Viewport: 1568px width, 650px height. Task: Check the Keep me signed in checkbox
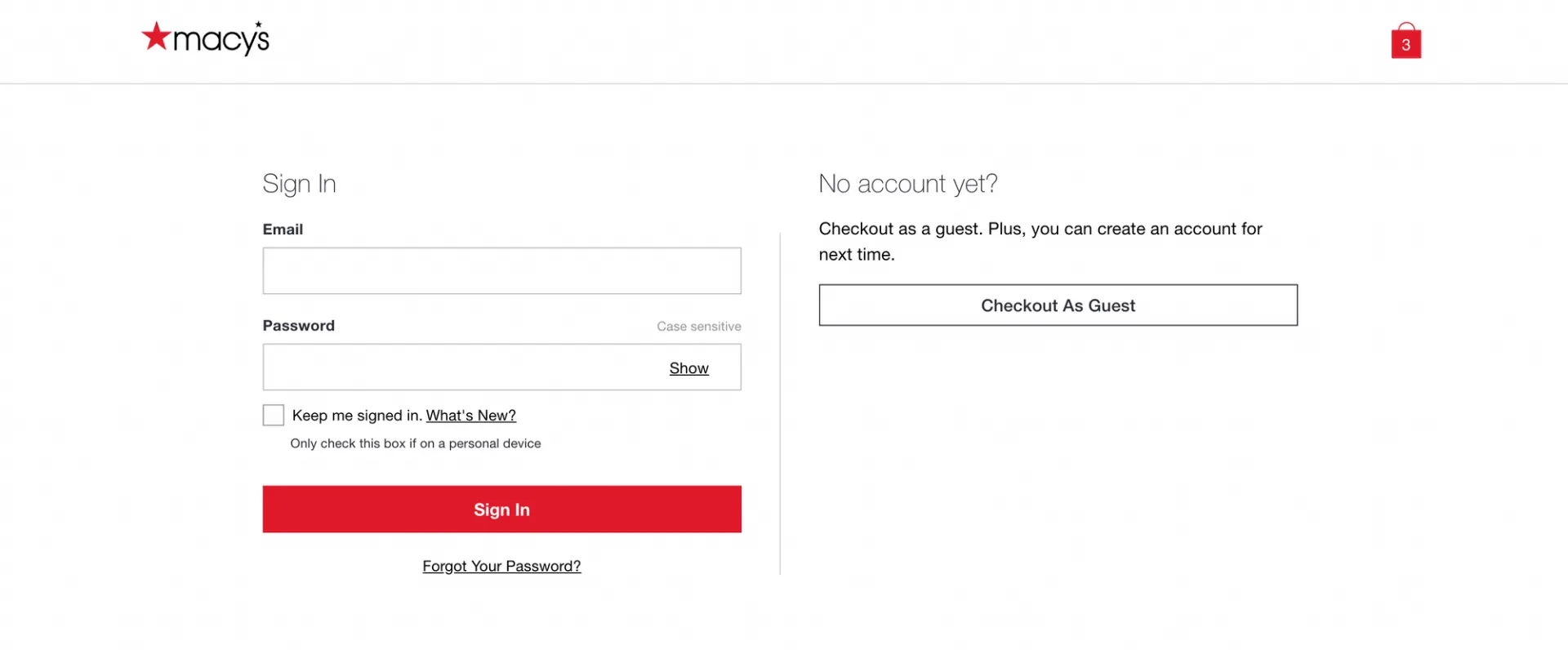pyautogui.click(x=274, y=415)
